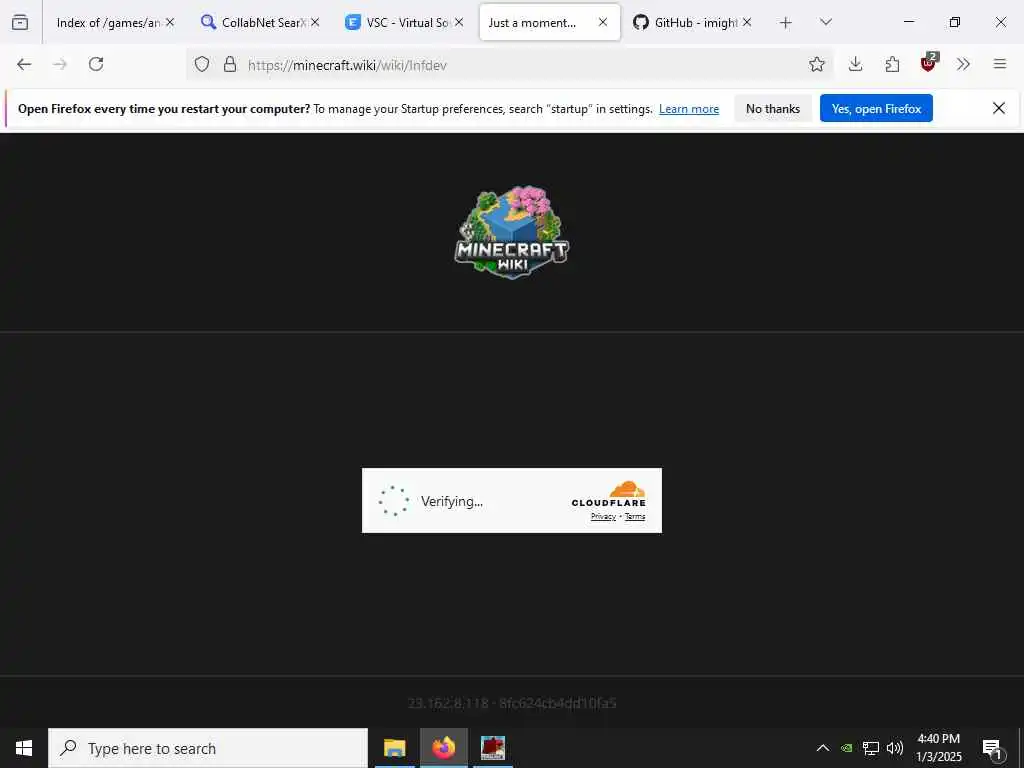
Task: Click Yes, open Firefox button
Action: 876,108
